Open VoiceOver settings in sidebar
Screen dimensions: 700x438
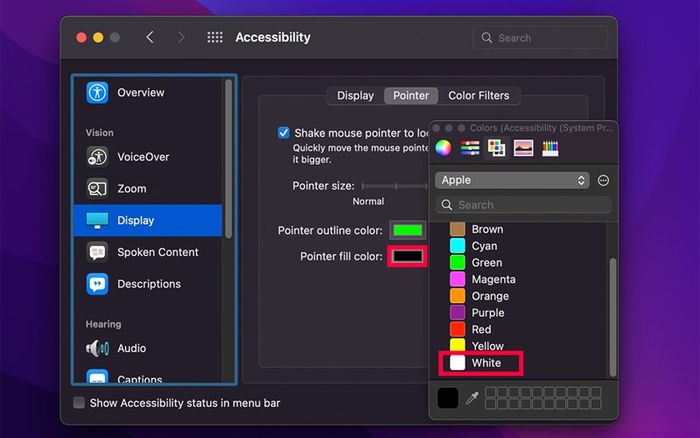[x=143, y=157]
